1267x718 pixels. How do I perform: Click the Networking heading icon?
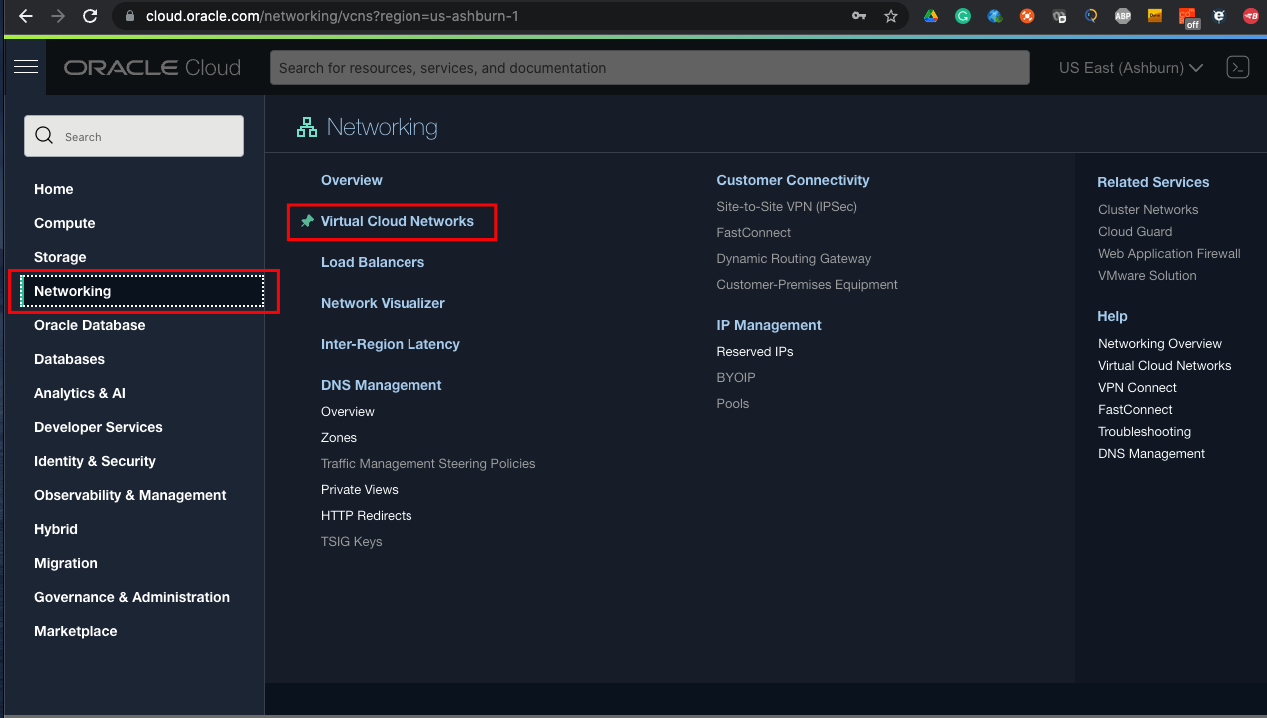(306, 128)
